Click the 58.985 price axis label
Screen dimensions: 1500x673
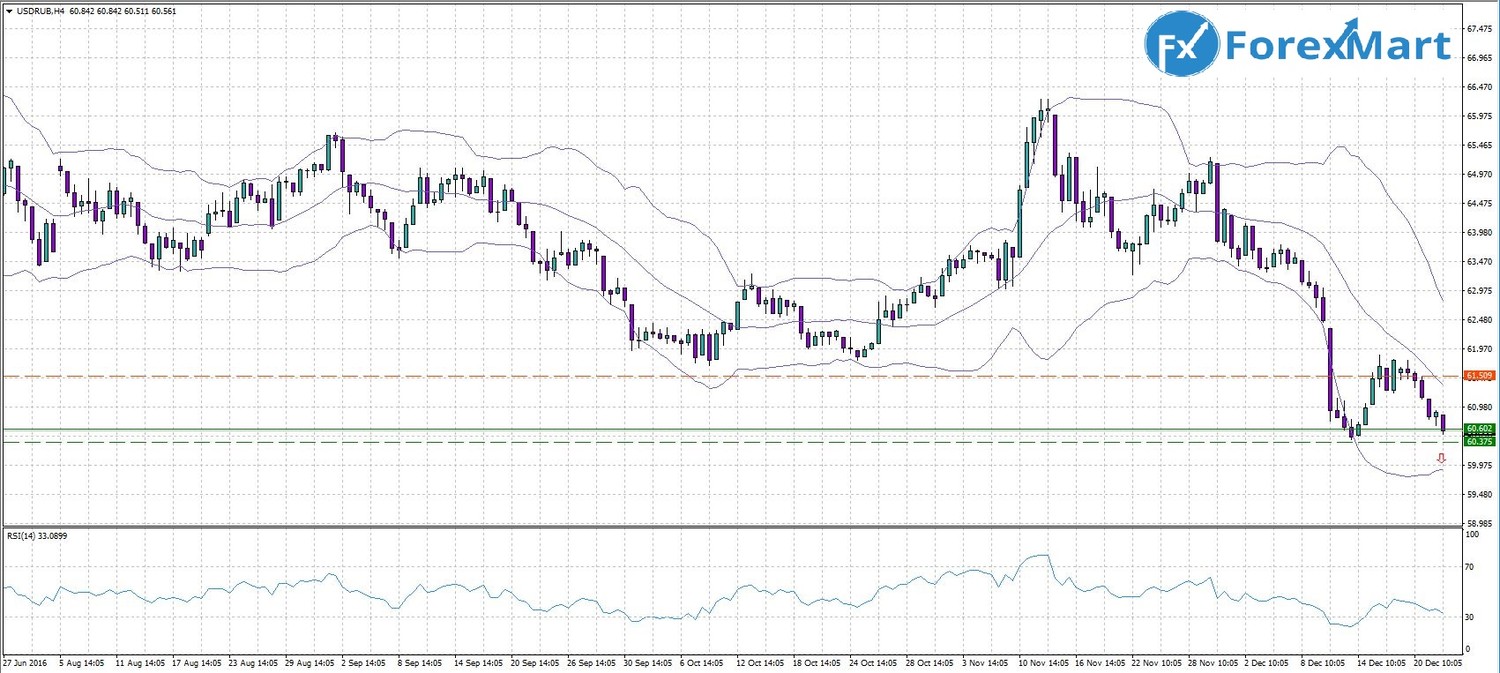coord(1479,523)
